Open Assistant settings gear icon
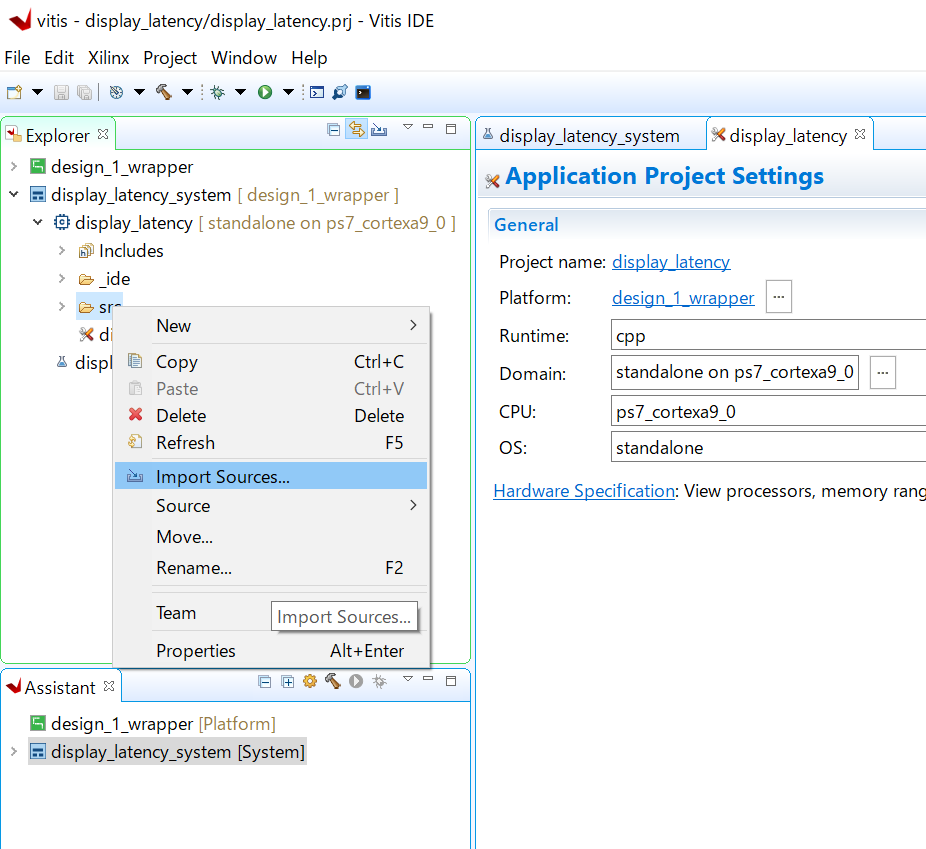 tap(310, 681)
